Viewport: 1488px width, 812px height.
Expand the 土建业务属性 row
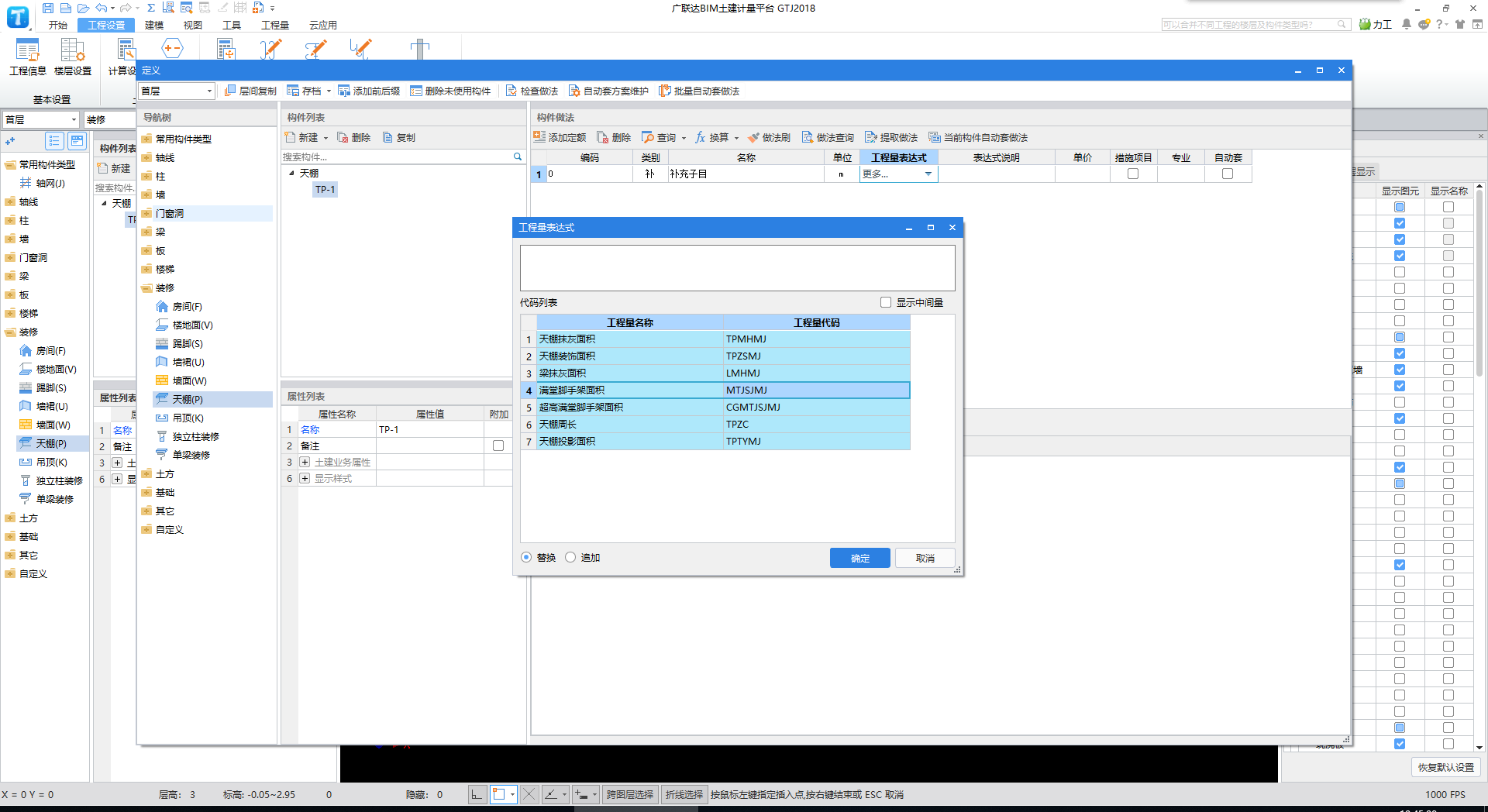(305, 462)
